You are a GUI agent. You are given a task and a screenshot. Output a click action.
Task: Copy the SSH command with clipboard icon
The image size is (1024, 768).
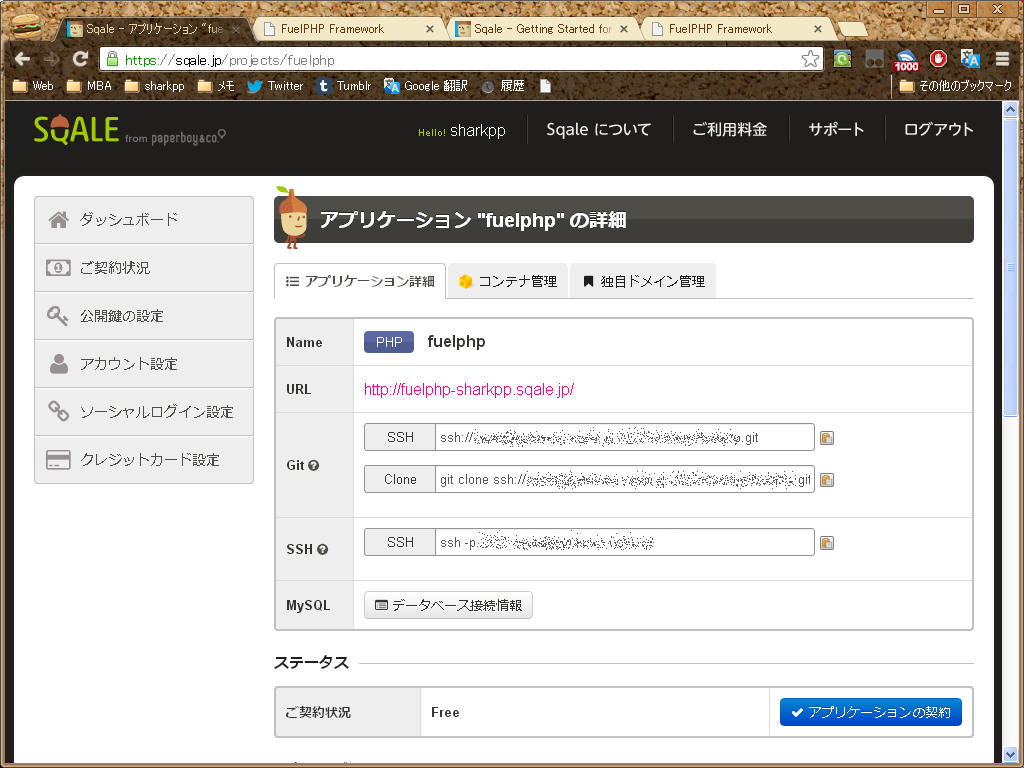(x=827, y=543)
